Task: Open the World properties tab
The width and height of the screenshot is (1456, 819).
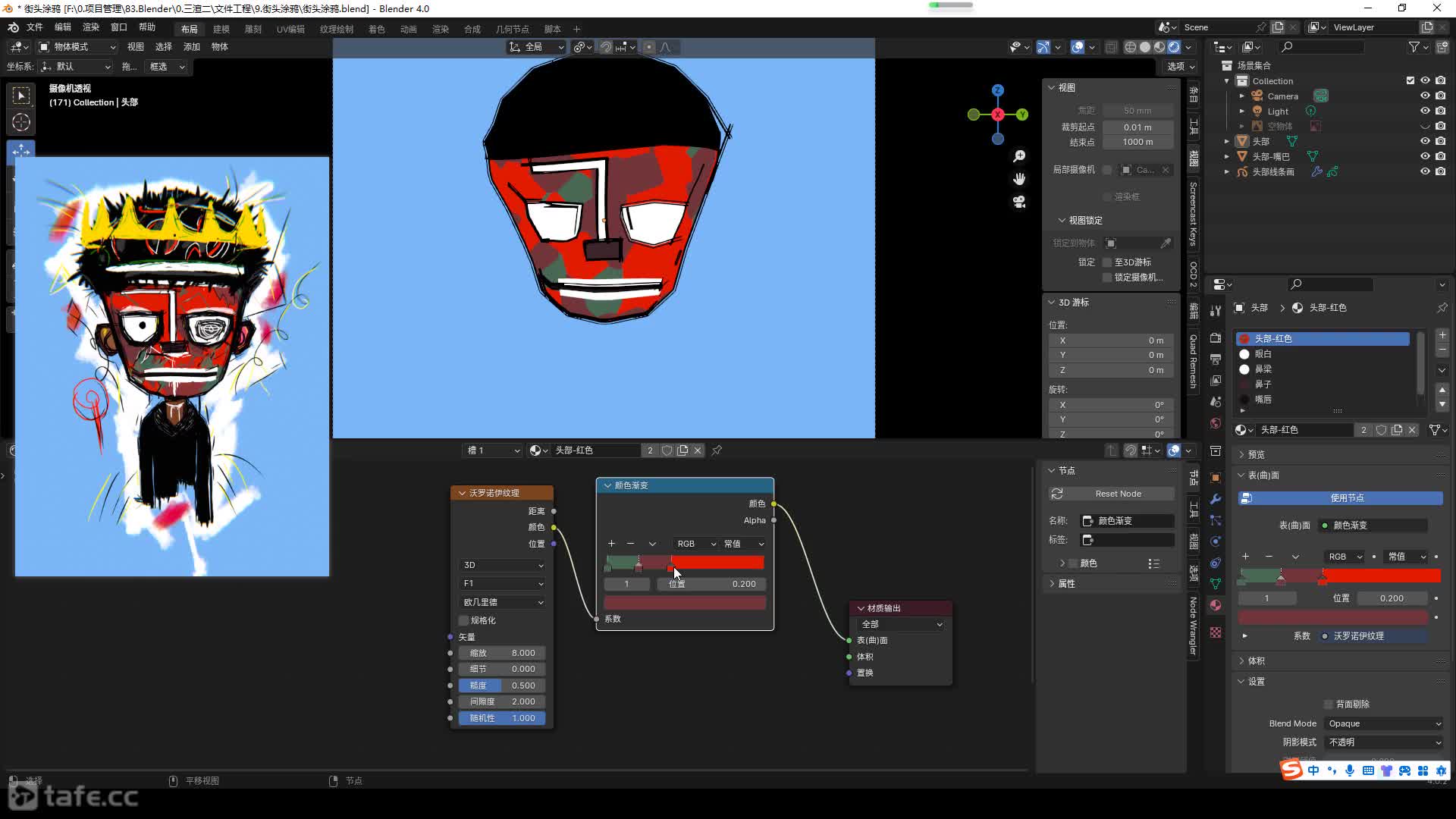Action: [x=1216, y=423]
